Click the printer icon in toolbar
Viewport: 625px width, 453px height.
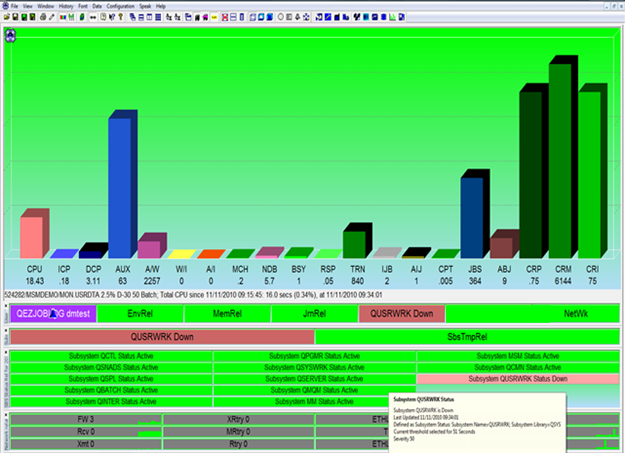click(x=42, y=16)
